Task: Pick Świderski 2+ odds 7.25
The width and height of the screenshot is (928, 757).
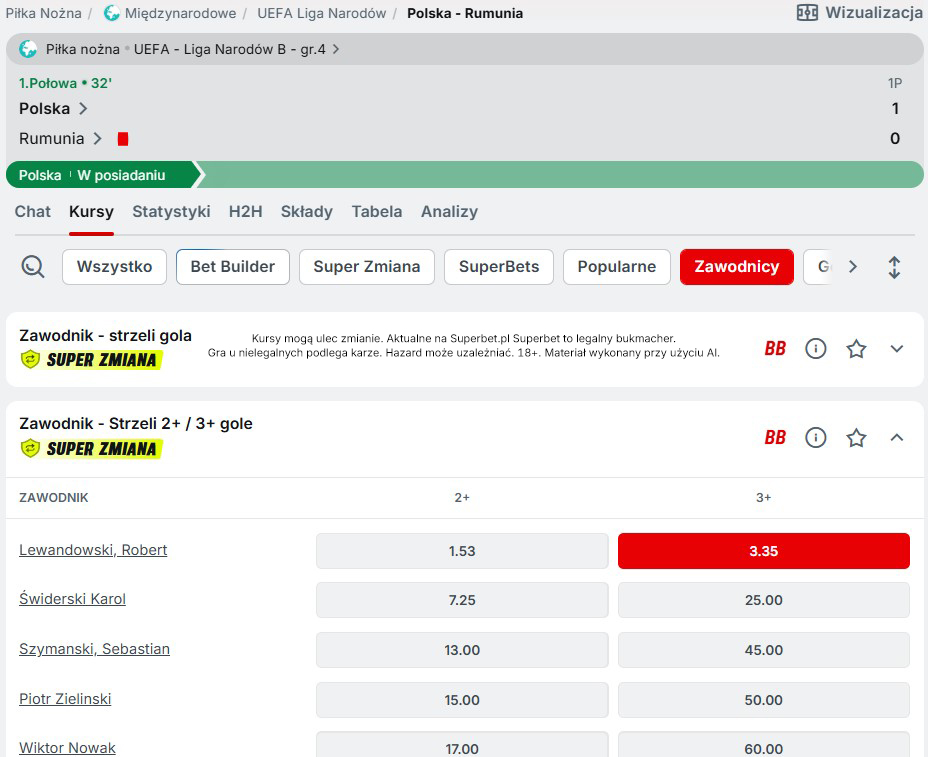Action: [462, 600]
